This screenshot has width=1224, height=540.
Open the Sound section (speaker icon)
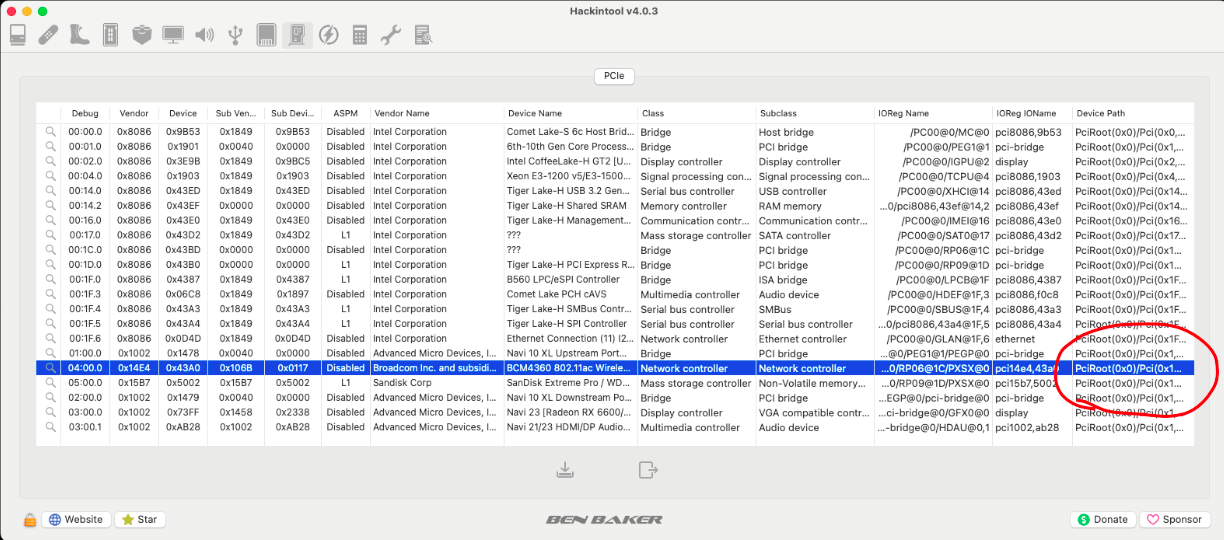(204, 35)
